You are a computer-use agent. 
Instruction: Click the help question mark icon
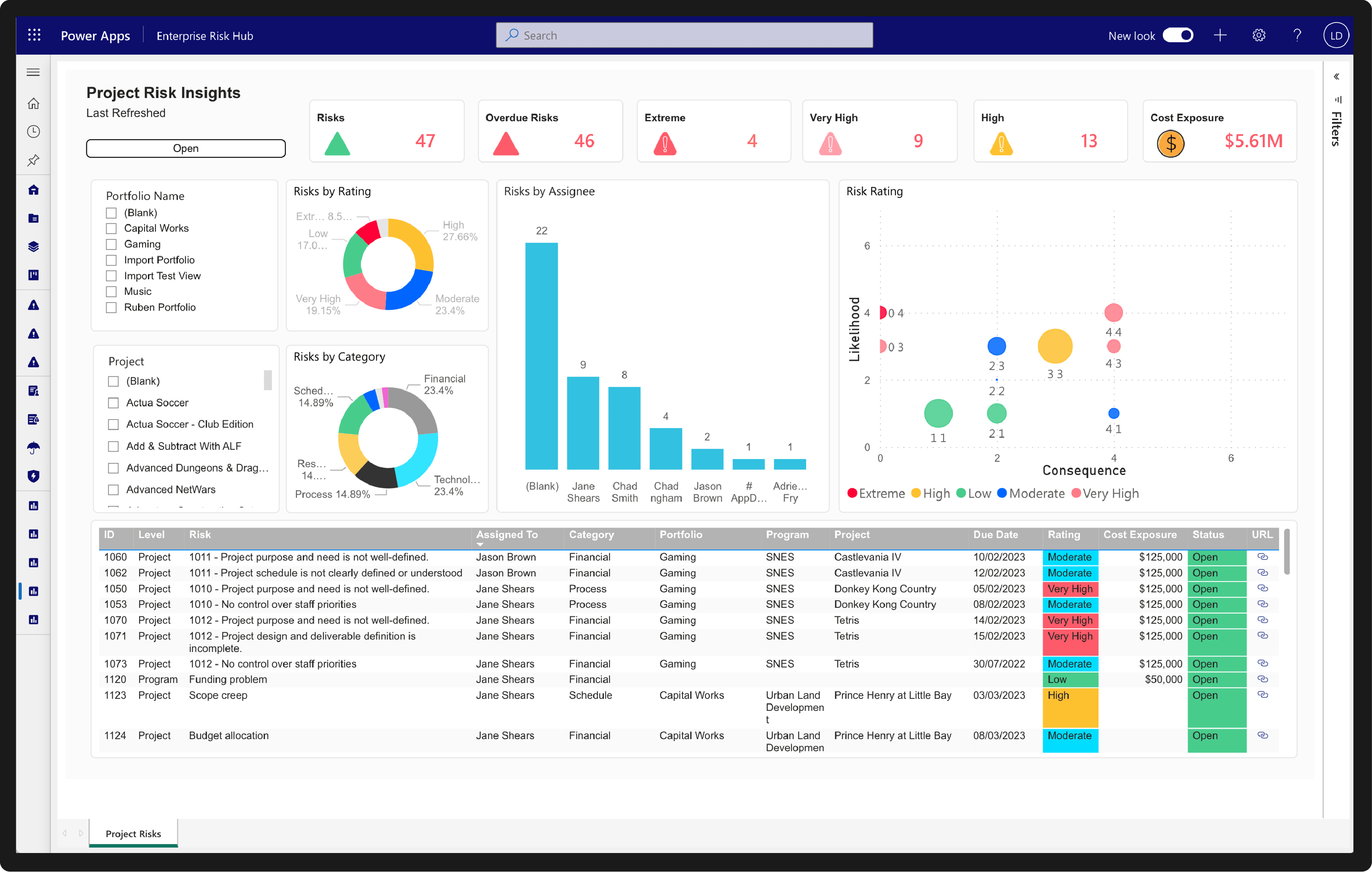[x=1297, y=35]
